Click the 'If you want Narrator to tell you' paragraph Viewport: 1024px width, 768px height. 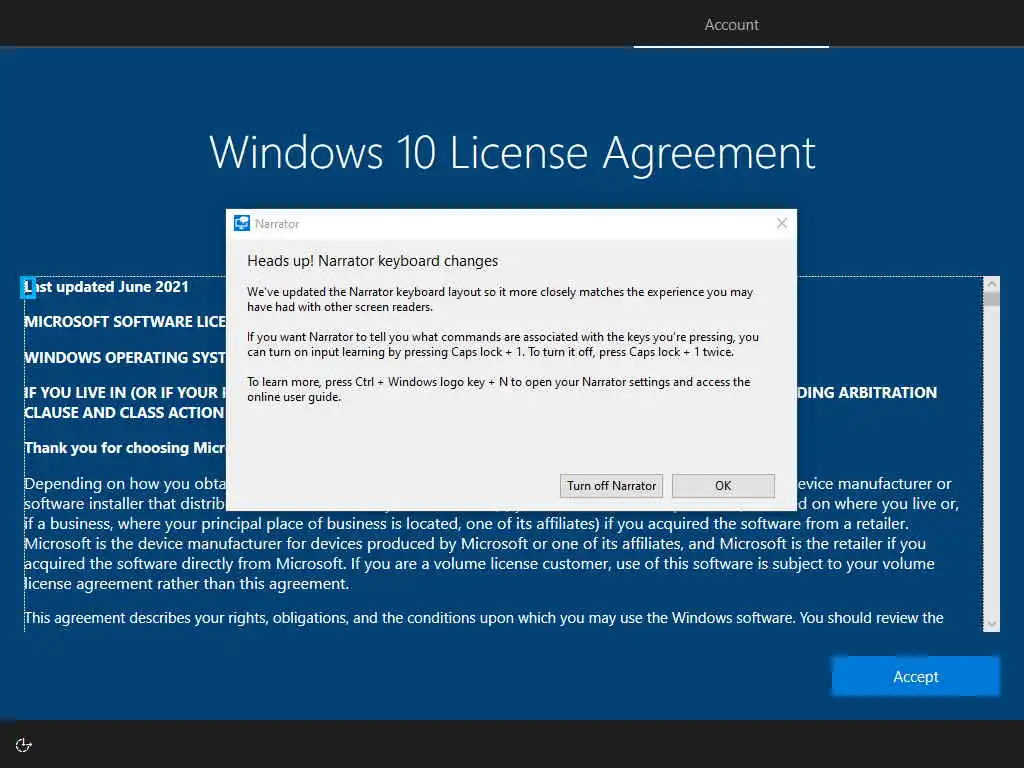point(503,344)
